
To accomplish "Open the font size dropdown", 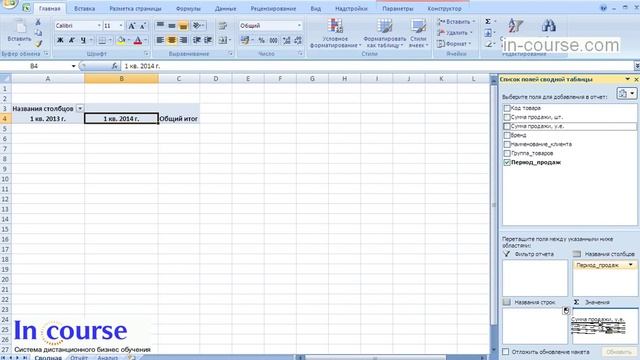I will coord(121,26).
